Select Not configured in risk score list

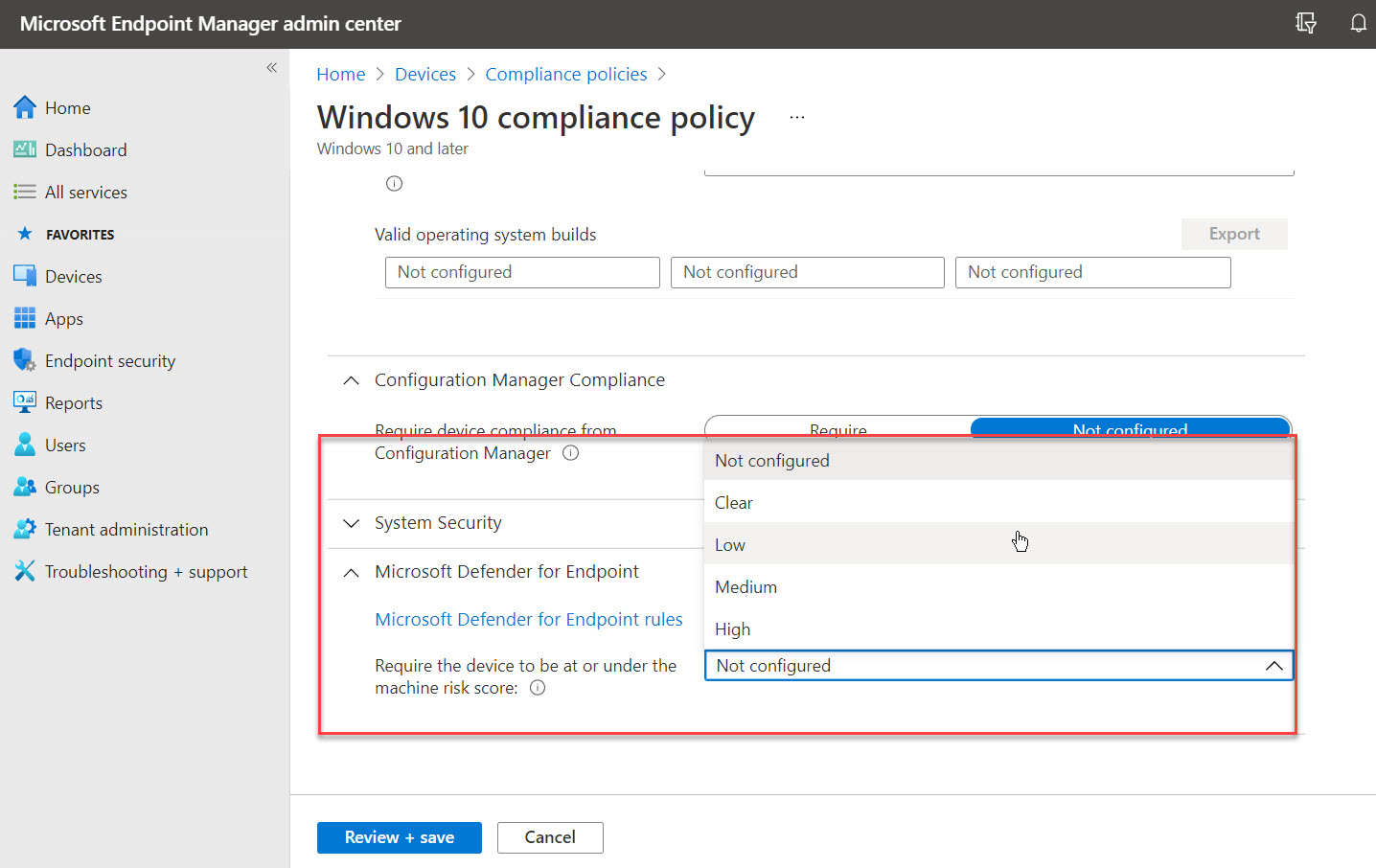click(998, 461)
